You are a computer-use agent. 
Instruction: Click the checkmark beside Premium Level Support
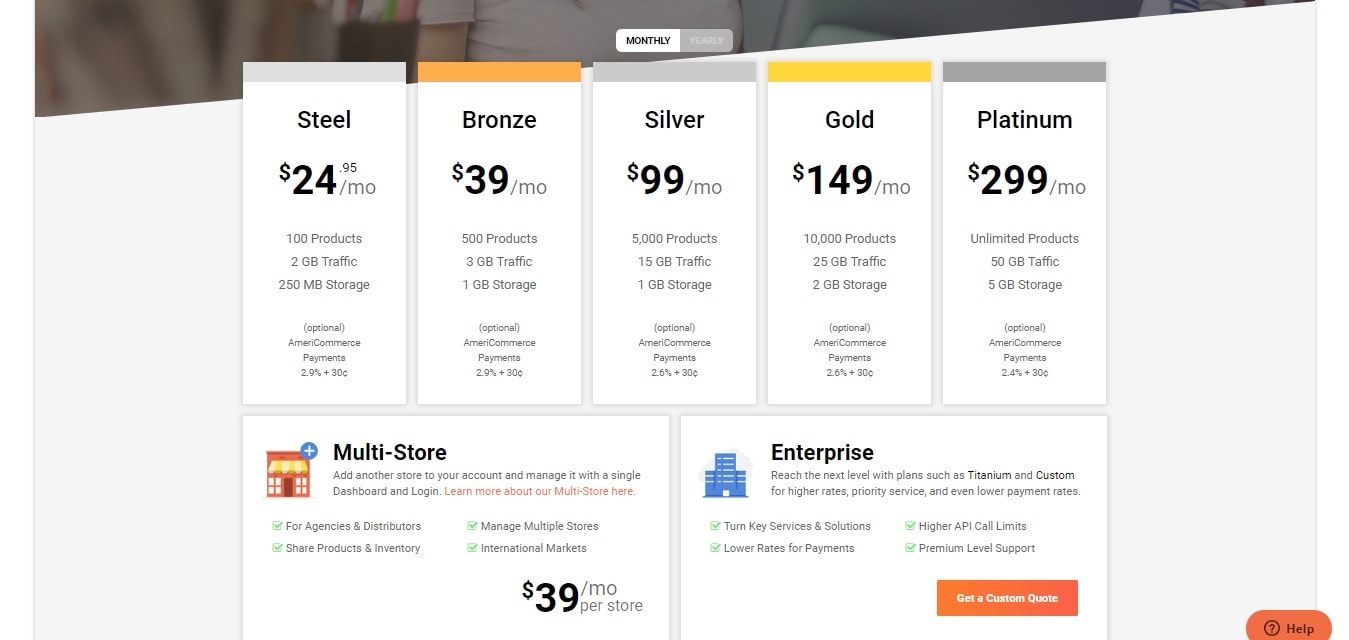click(910, 548)
